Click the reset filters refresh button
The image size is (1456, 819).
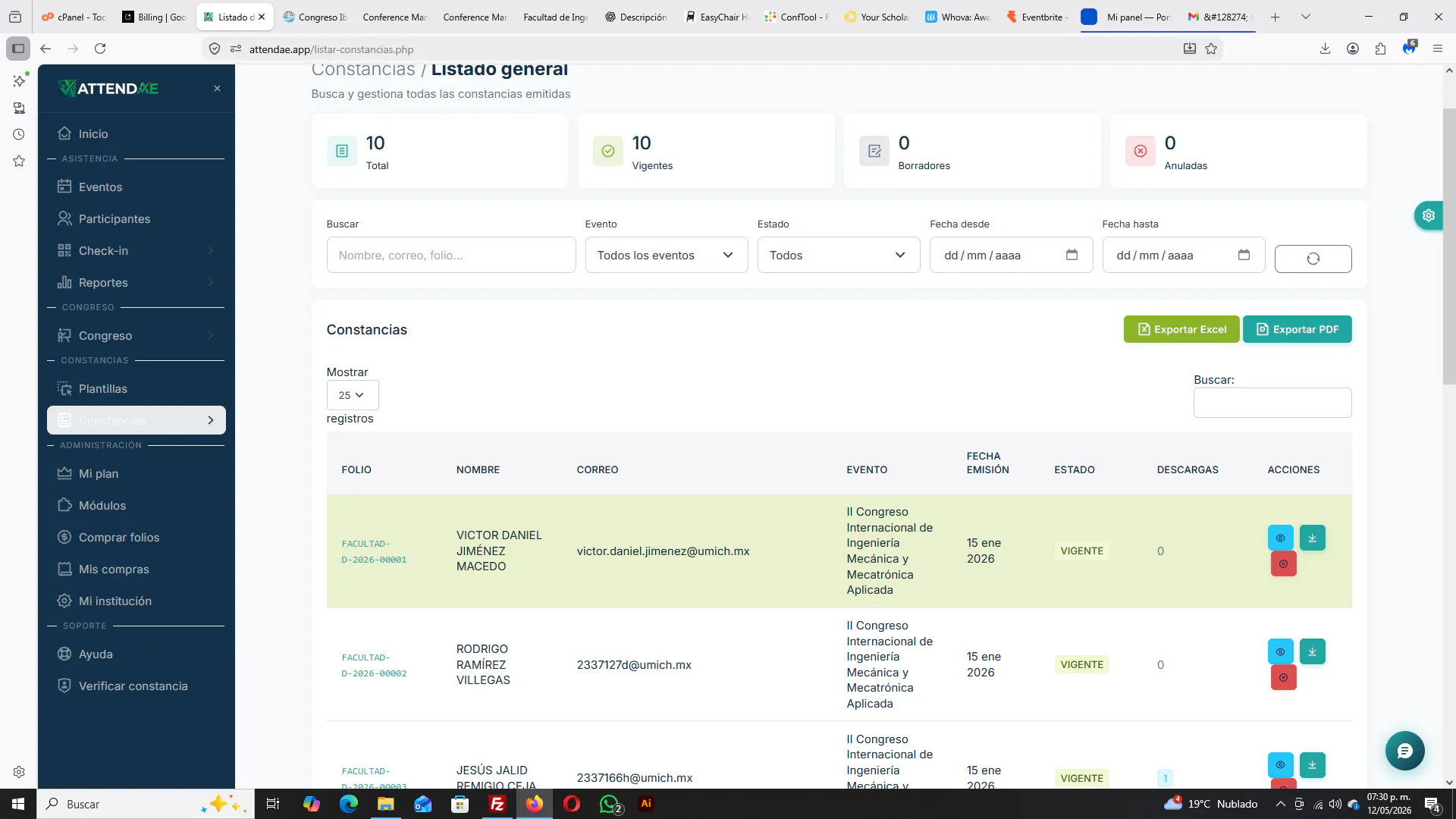(x=1313, y=259)
